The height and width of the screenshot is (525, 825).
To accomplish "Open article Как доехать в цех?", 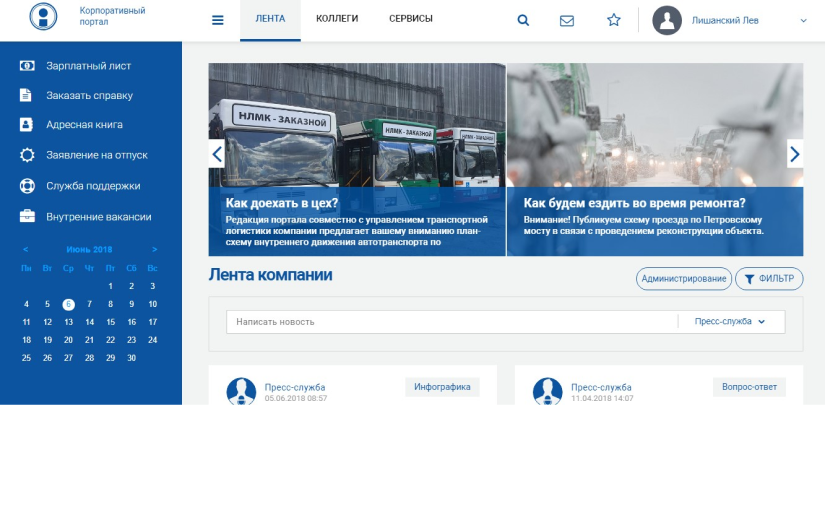I will point(282,203).
